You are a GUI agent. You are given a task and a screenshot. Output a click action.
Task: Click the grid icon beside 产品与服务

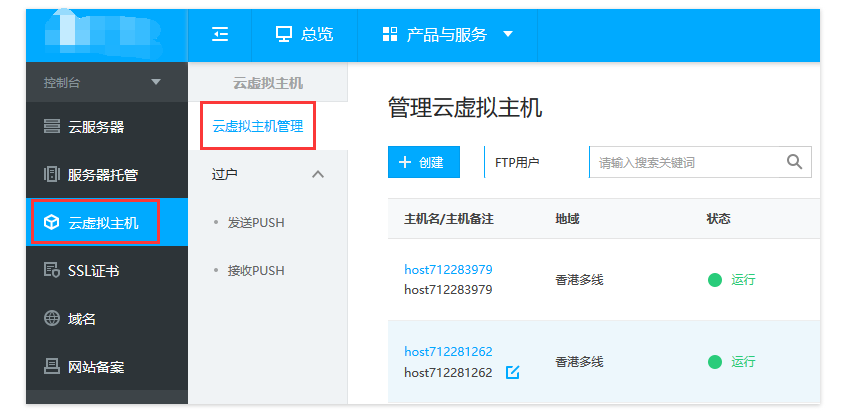click(x=390, y=35)
